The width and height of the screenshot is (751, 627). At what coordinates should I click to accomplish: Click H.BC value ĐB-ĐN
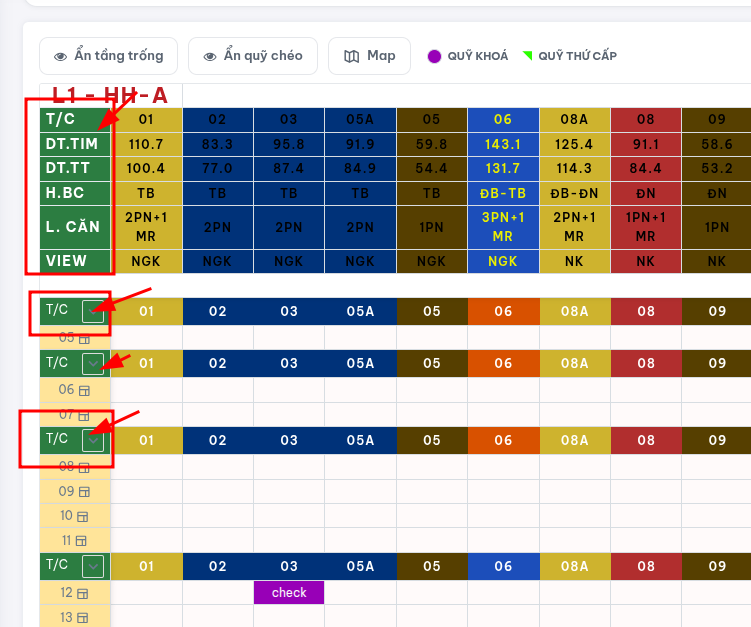point(575,194)
